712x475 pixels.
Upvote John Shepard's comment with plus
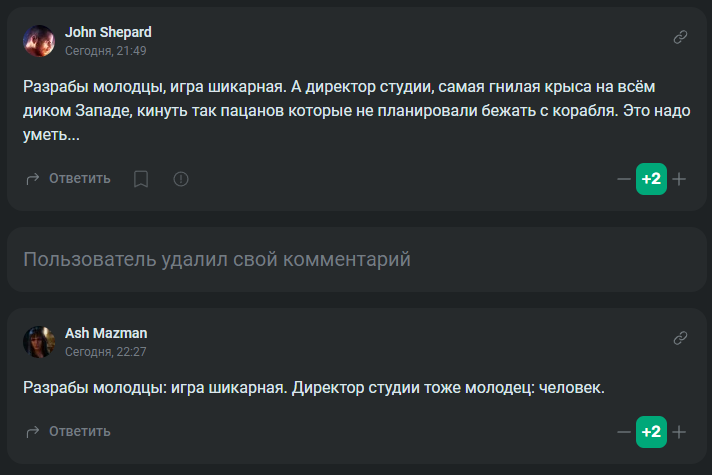pos(679,179)
